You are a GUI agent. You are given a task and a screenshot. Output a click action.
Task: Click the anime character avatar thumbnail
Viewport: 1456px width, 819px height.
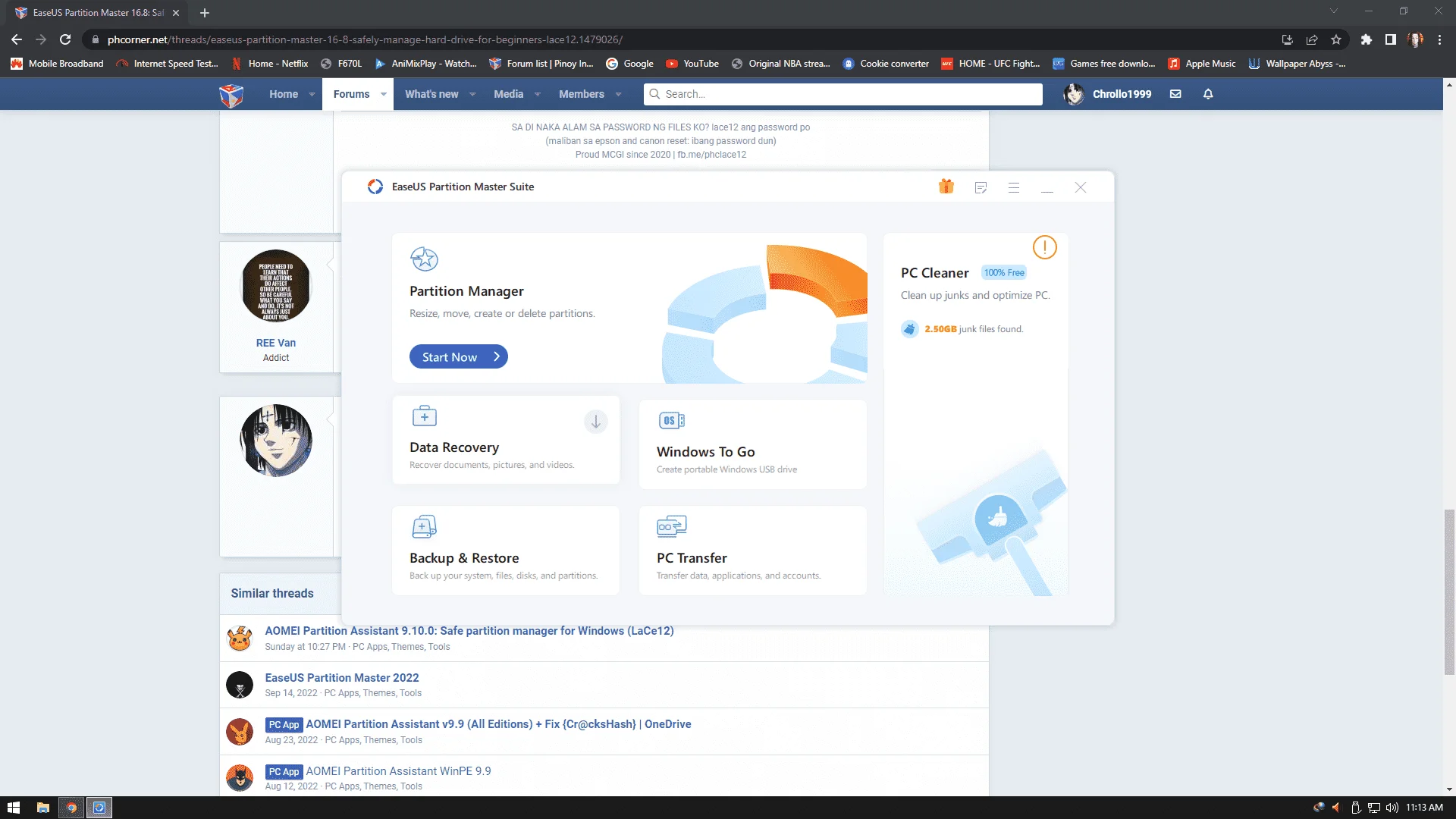[276, 440]
